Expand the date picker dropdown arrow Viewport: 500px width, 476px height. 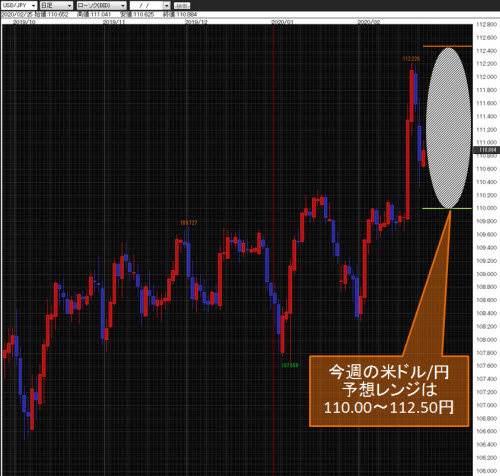pyautogui.click(x=167, y=5)
